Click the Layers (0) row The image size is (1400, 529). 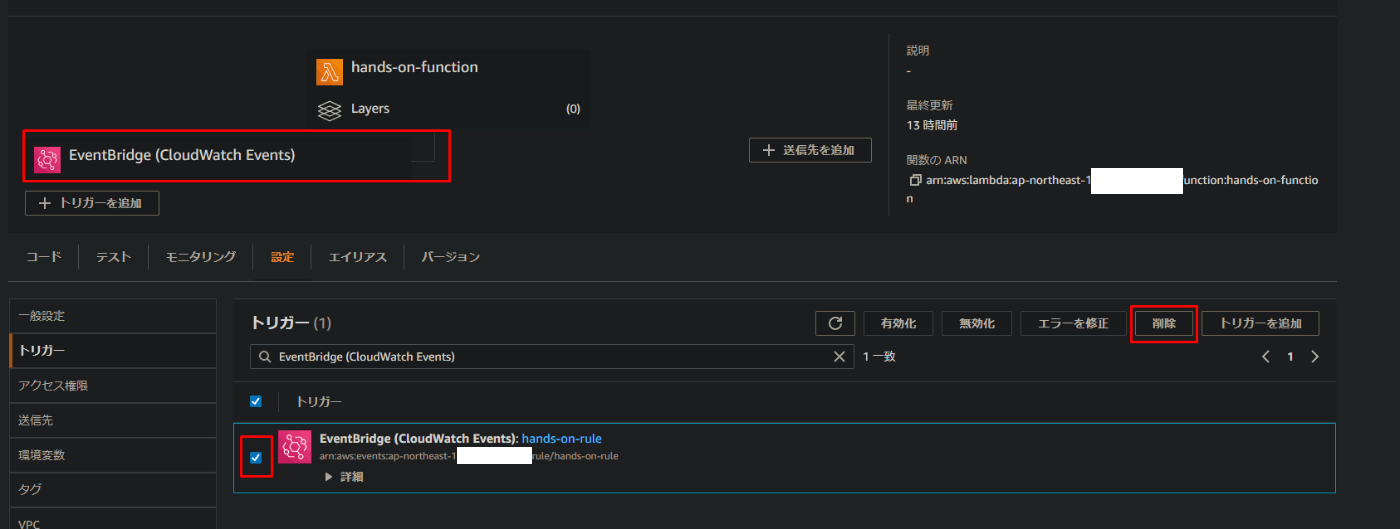(x=448, y=109)
